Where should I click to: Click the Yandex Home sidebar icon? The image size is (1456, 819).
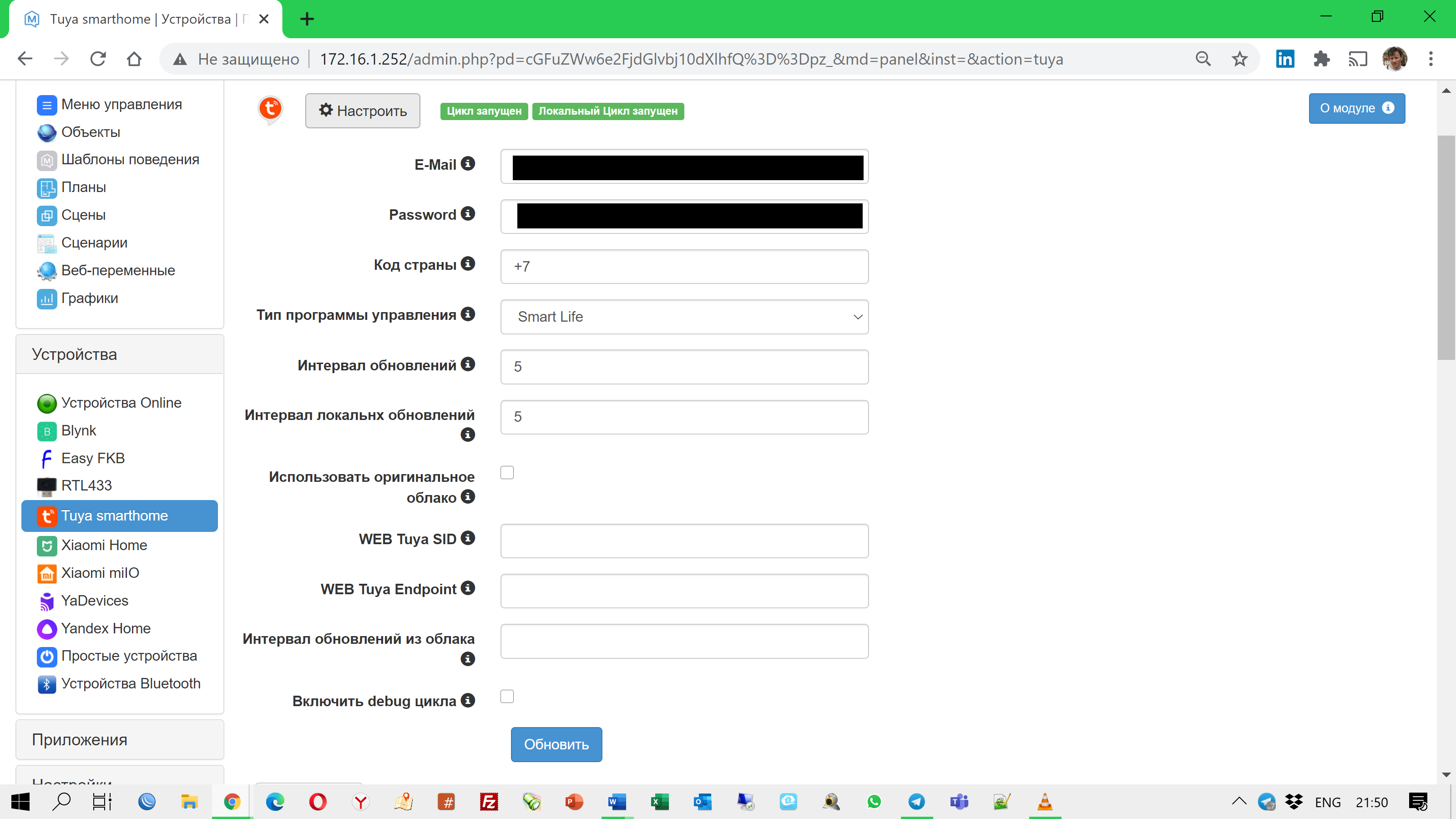(47, 628)
